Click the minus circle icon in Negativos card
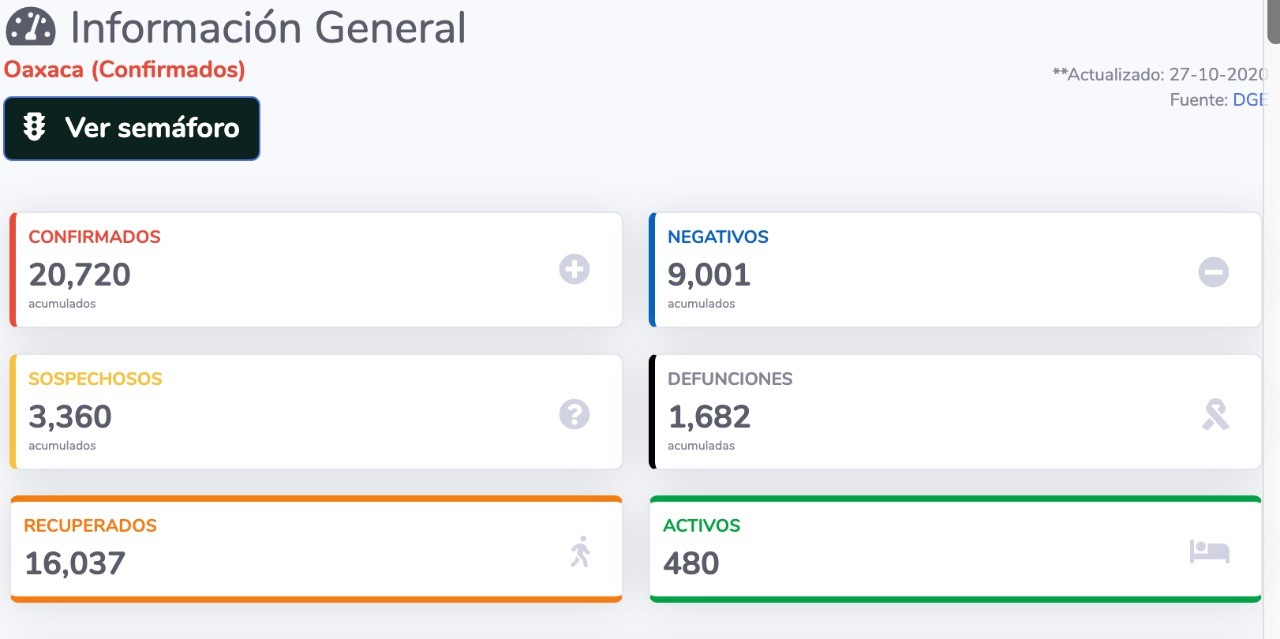Screen dimensions: 1280x639 click(x=1214, y=271)
